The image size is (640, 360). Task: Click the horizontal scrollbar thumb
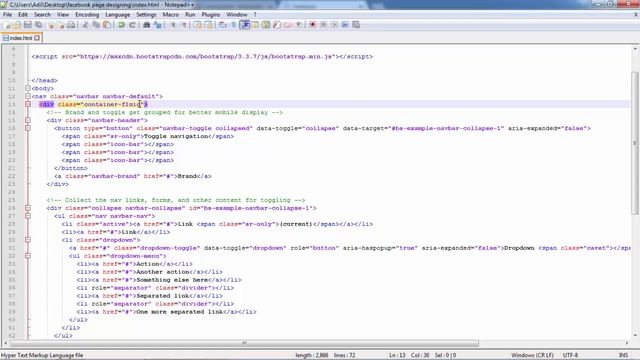click(x=245, y=343)
